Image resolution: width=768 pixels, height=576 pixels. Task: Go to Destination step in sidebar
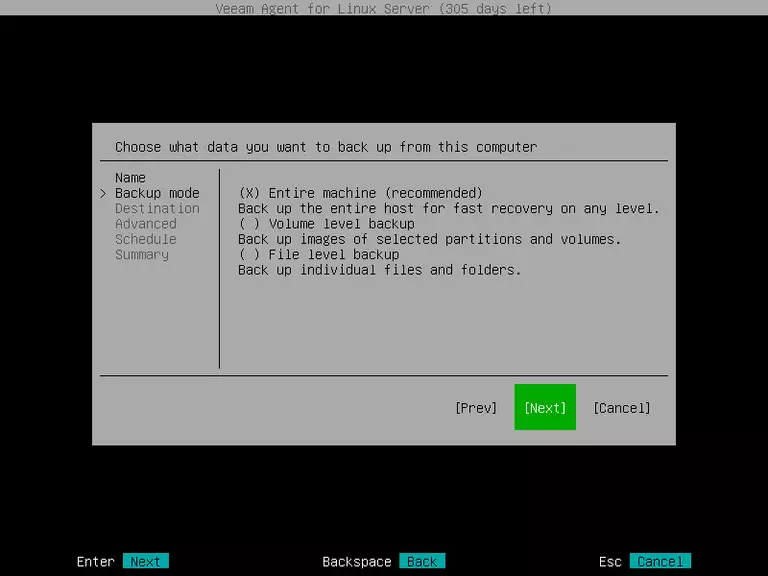157,209
